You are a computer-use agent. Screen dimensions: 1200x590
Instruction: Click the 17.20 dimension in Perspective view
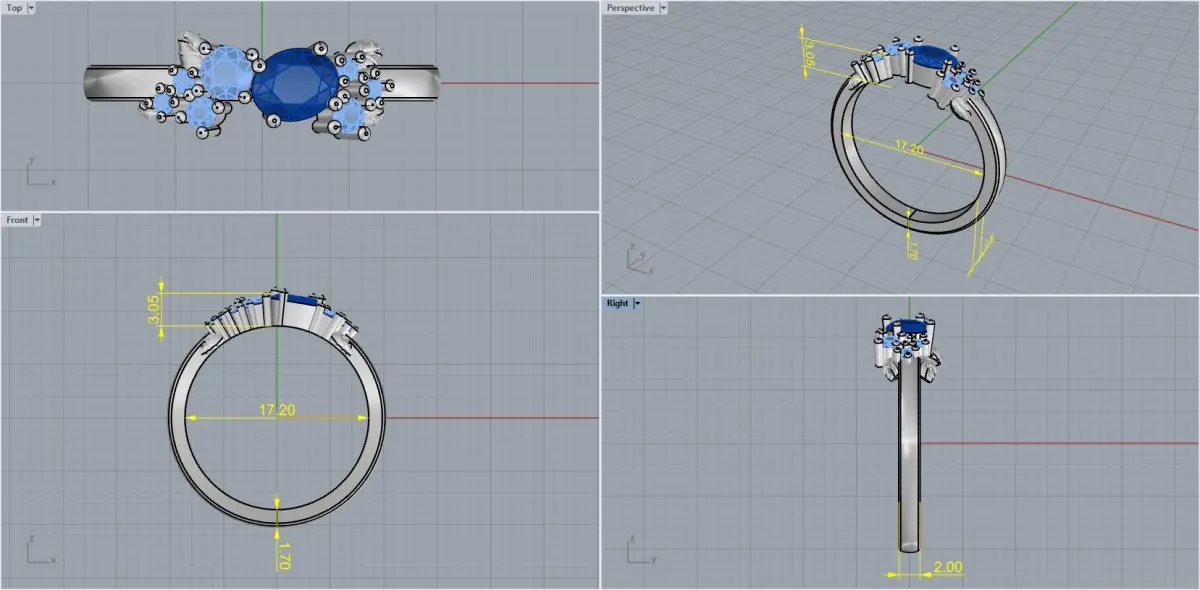(x=908, y=148)
